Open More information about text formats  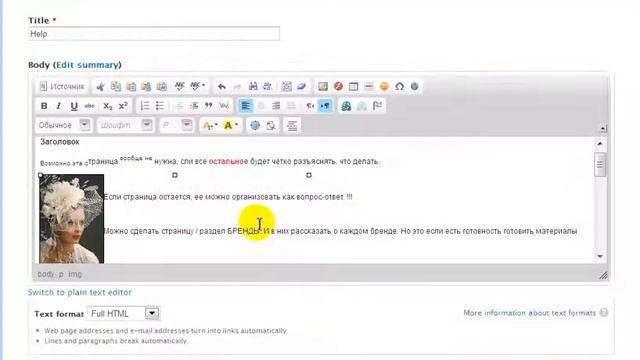[530, 313]
